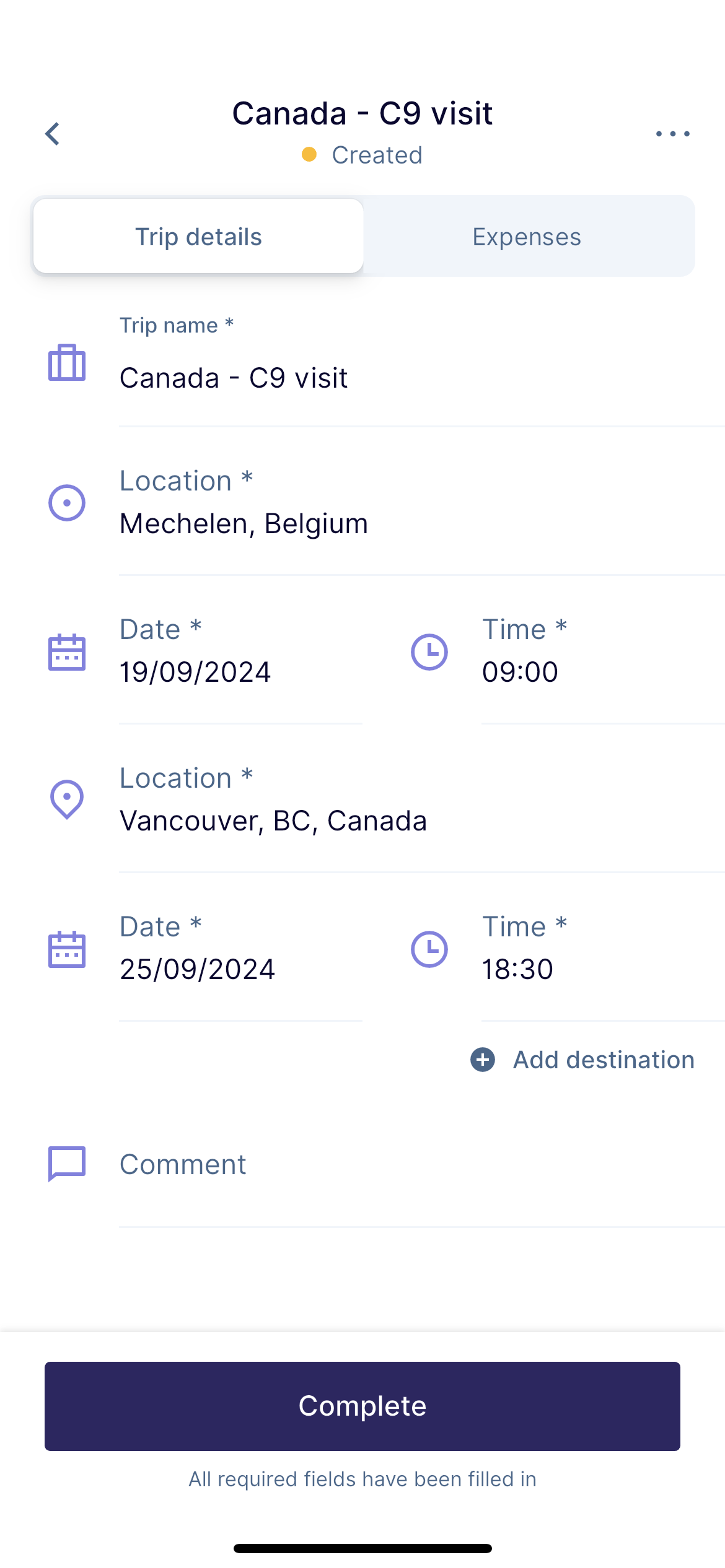The image size is (725, 1568).
Task: Click the Add destination link
Action: click(x=604, y=1060)
